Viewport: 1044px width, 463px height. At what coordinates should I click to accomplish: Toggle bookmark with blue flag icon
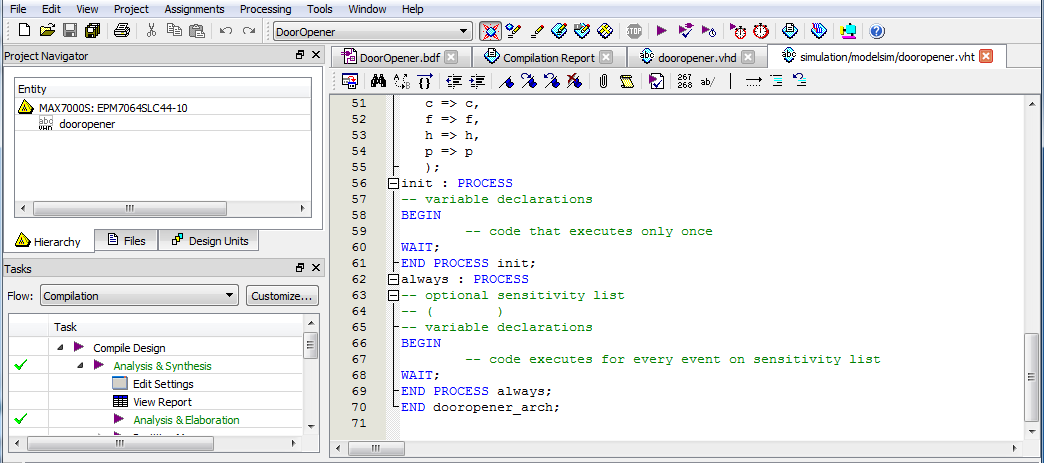tap(506, 81)
